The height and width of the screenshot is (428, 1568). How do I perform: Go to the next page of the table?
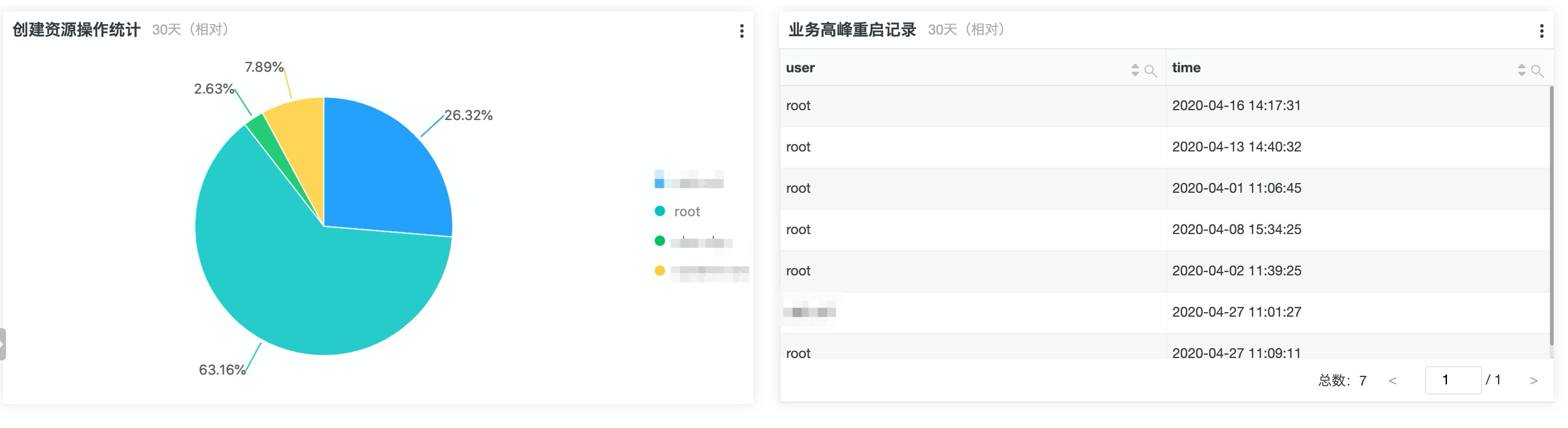(1534, 381)
